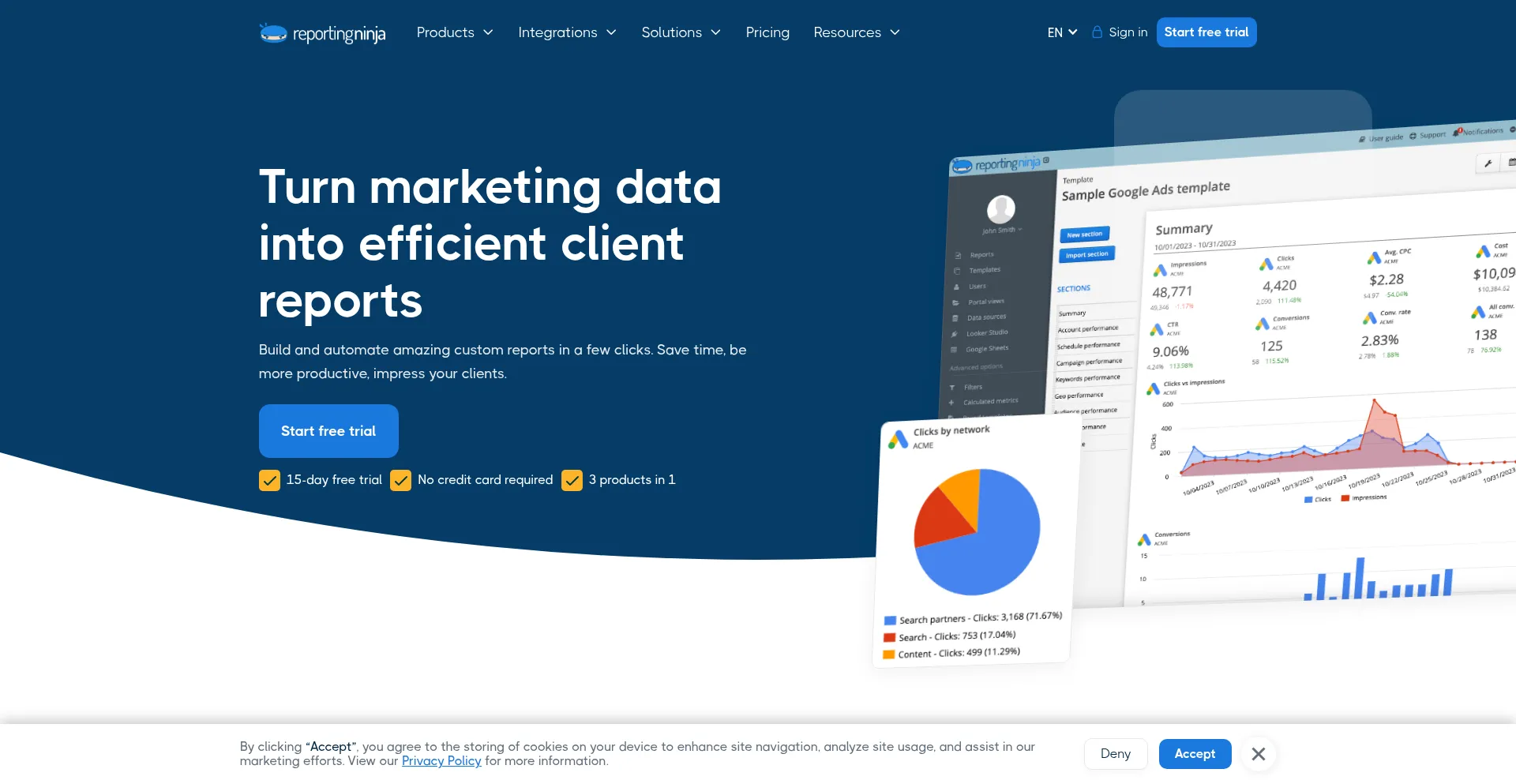Image resolution: width=1516 pixels, height=784 pixels.
Task: Click the No credit card required checkmark
Action: coord(400,480)
